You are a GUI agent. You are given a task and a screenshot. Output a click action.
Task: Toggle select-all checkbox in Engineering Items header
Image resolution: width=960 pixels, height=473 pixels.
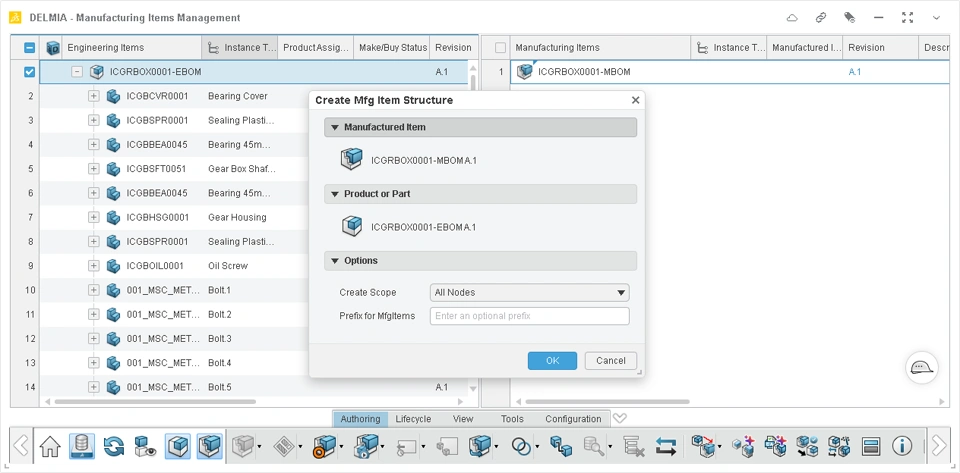pos(29,48)
